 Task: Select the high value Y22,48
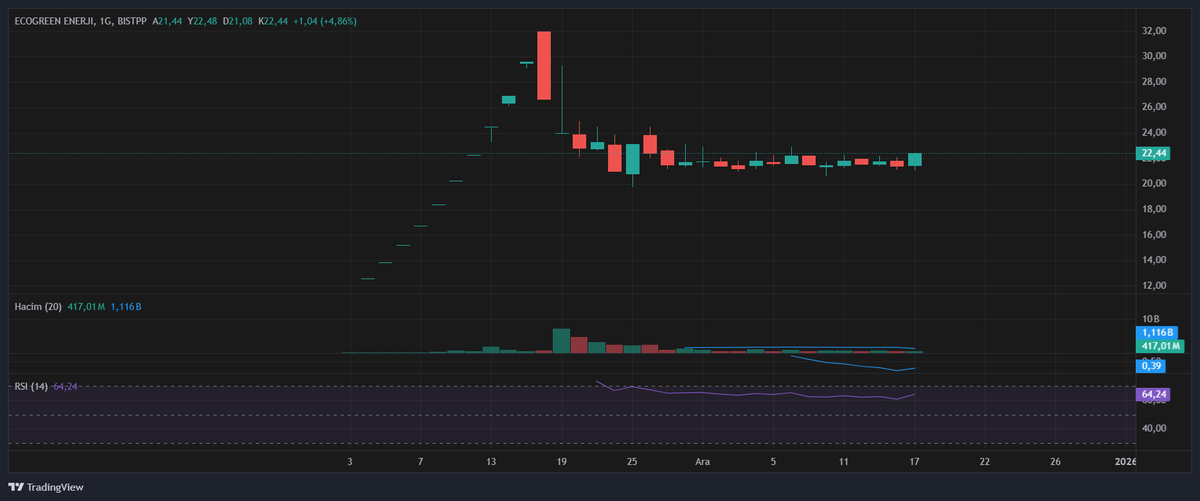pyautogui.click(x=202, y=21)
